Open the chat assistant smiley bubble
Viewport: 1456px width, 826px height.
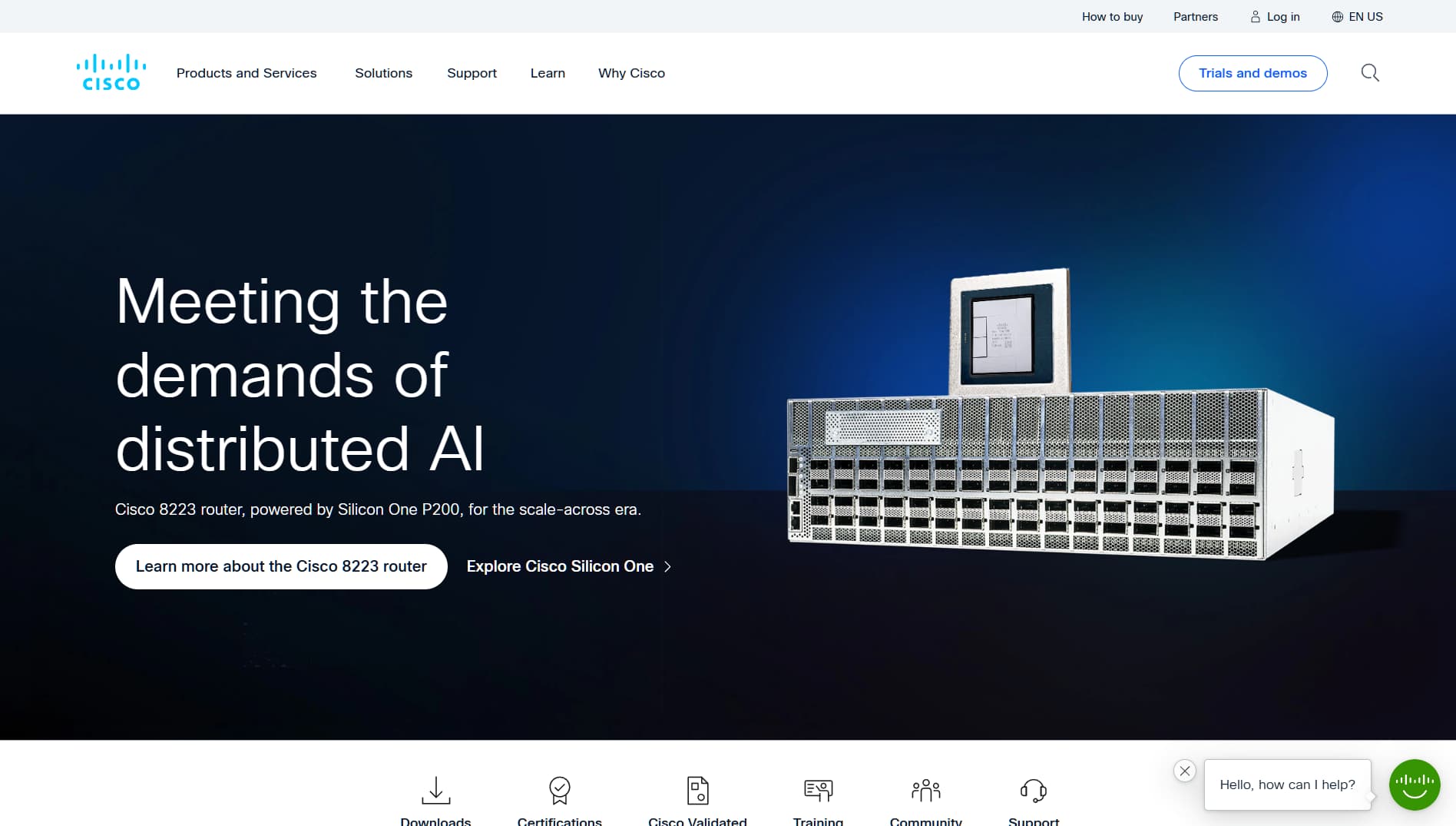point(1415,785)
